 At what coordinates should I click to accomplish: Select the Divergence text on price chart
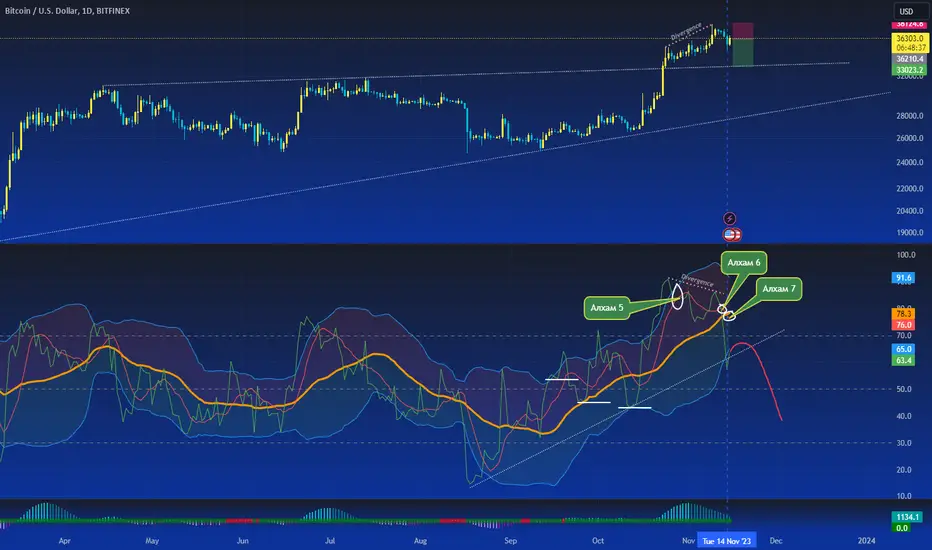(686, 32)
